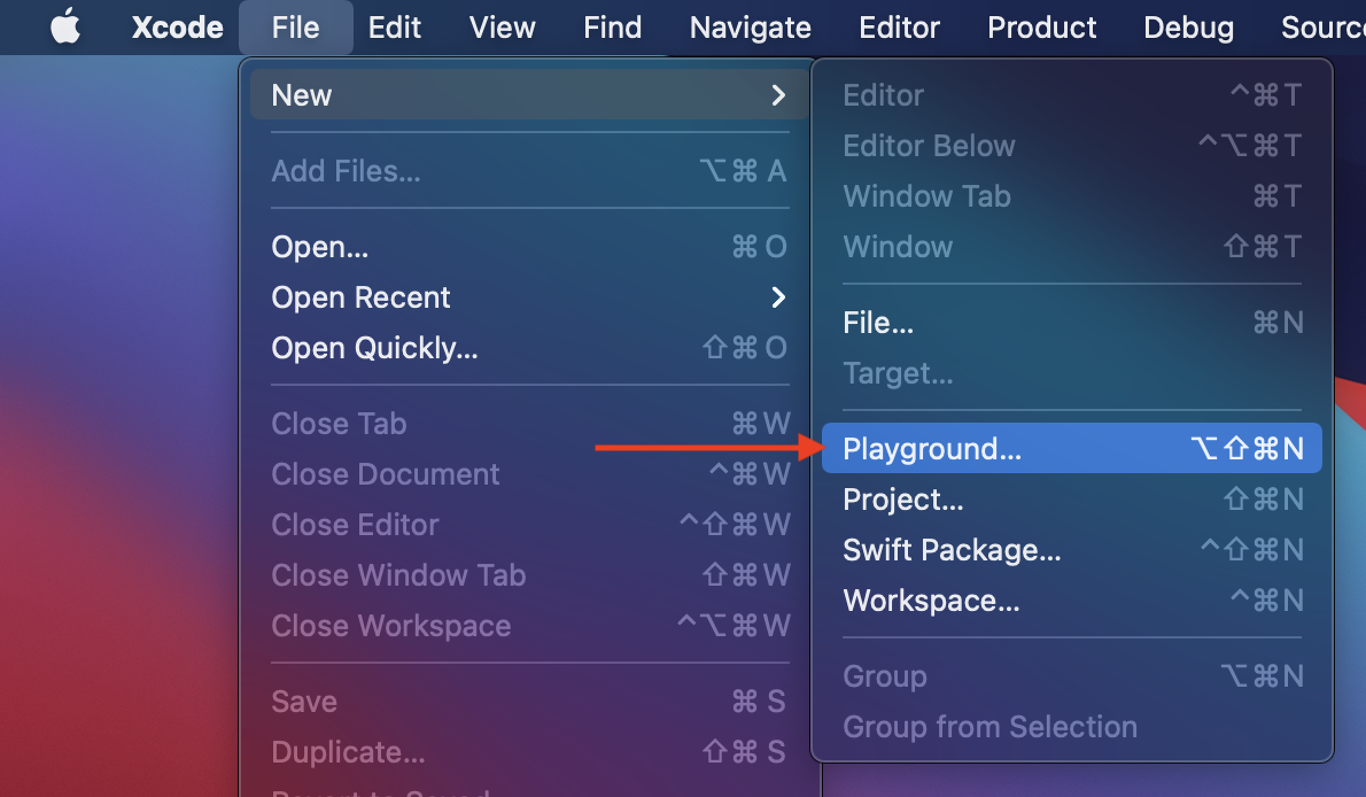The height and width of the screenshot is (797, 1366).
Task: Select Group in the New submenu
Action: click(x=1072, y=676)
